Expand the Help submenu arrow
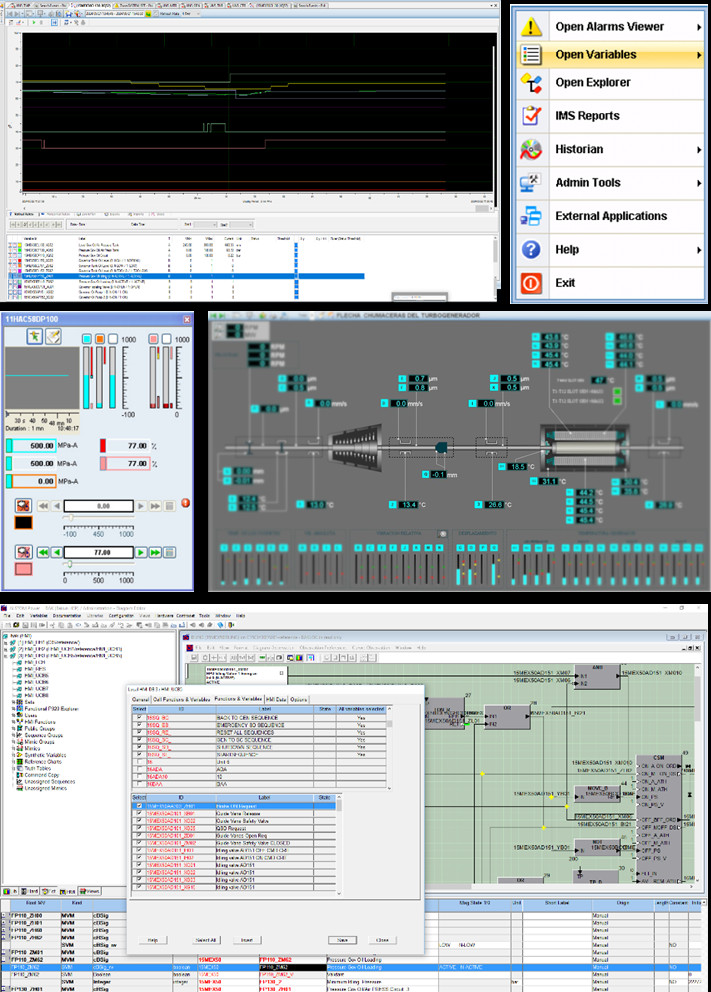The height and width of the screenshot is (992, 711). [699, 250]
